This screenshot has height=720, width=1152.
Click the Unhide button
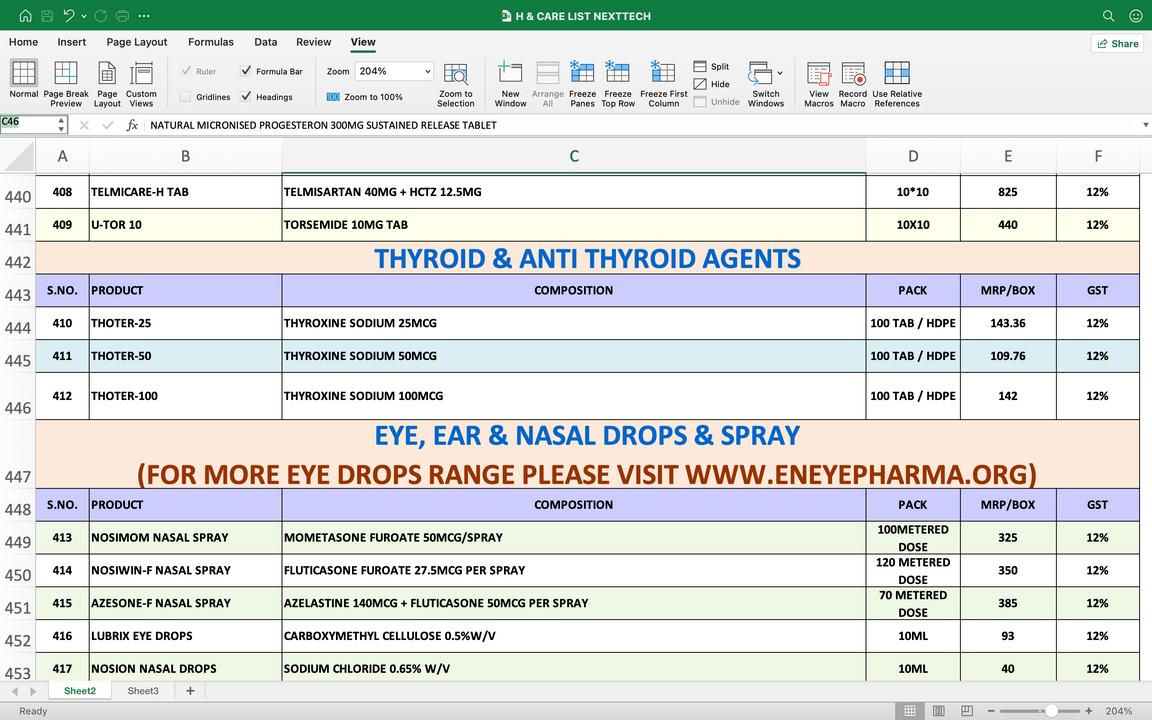click(x=716, y=102)
